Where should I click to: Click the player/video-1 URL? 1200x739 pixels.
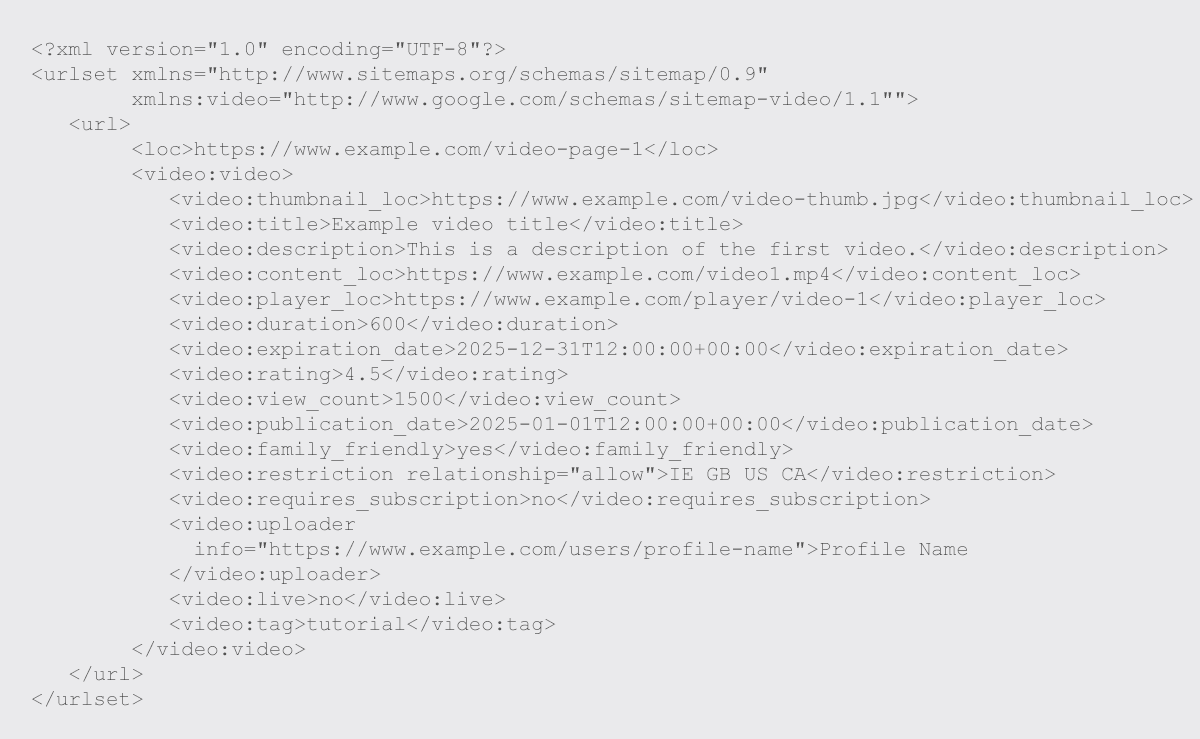point(631,300)
